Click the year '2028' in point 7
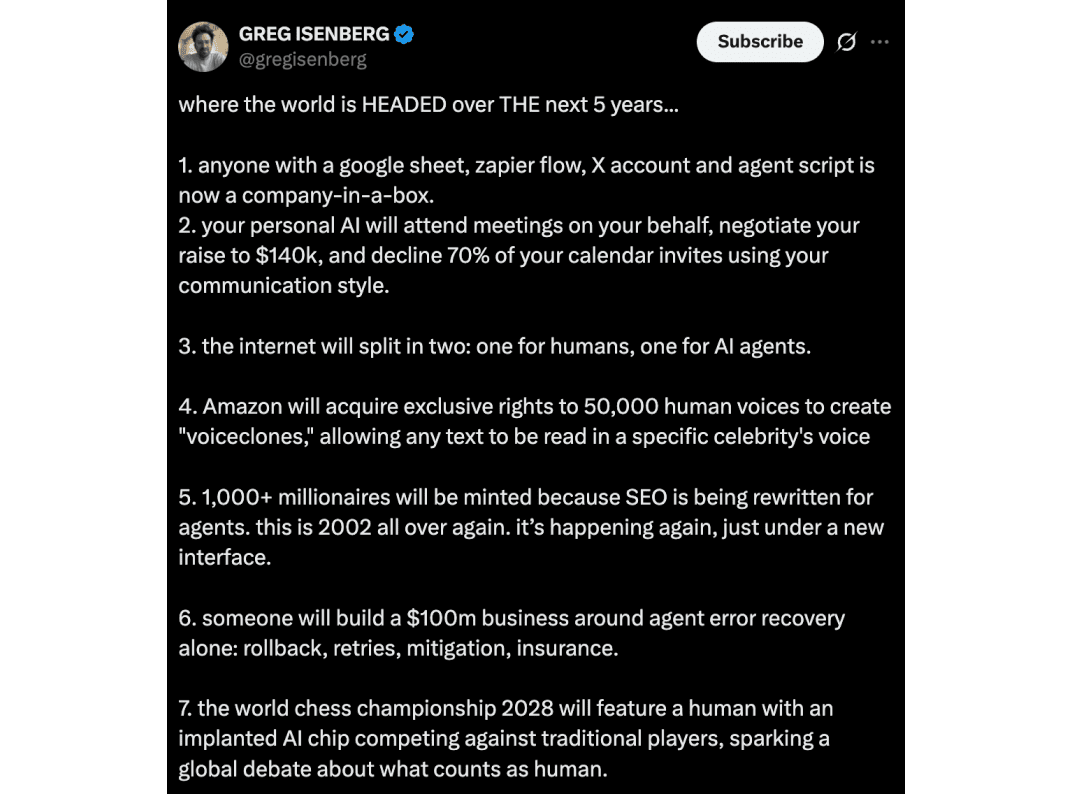 (x=526, y=709)
